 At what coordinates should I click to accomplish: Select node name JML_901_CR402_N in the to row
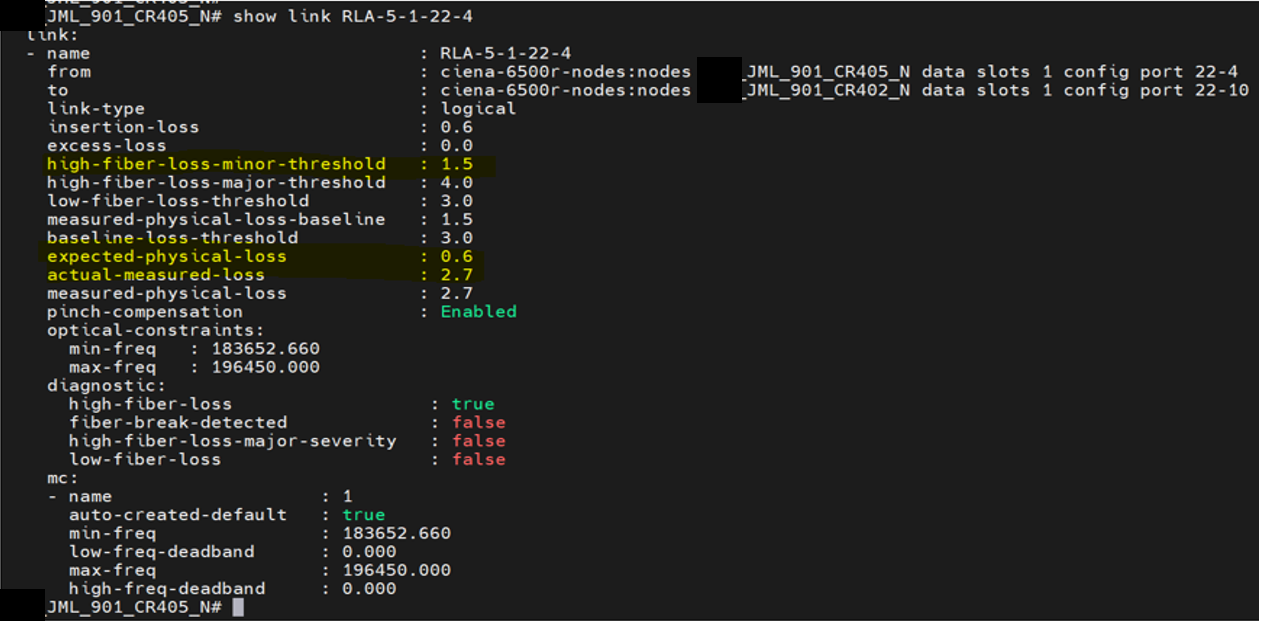tap(827, 90)
